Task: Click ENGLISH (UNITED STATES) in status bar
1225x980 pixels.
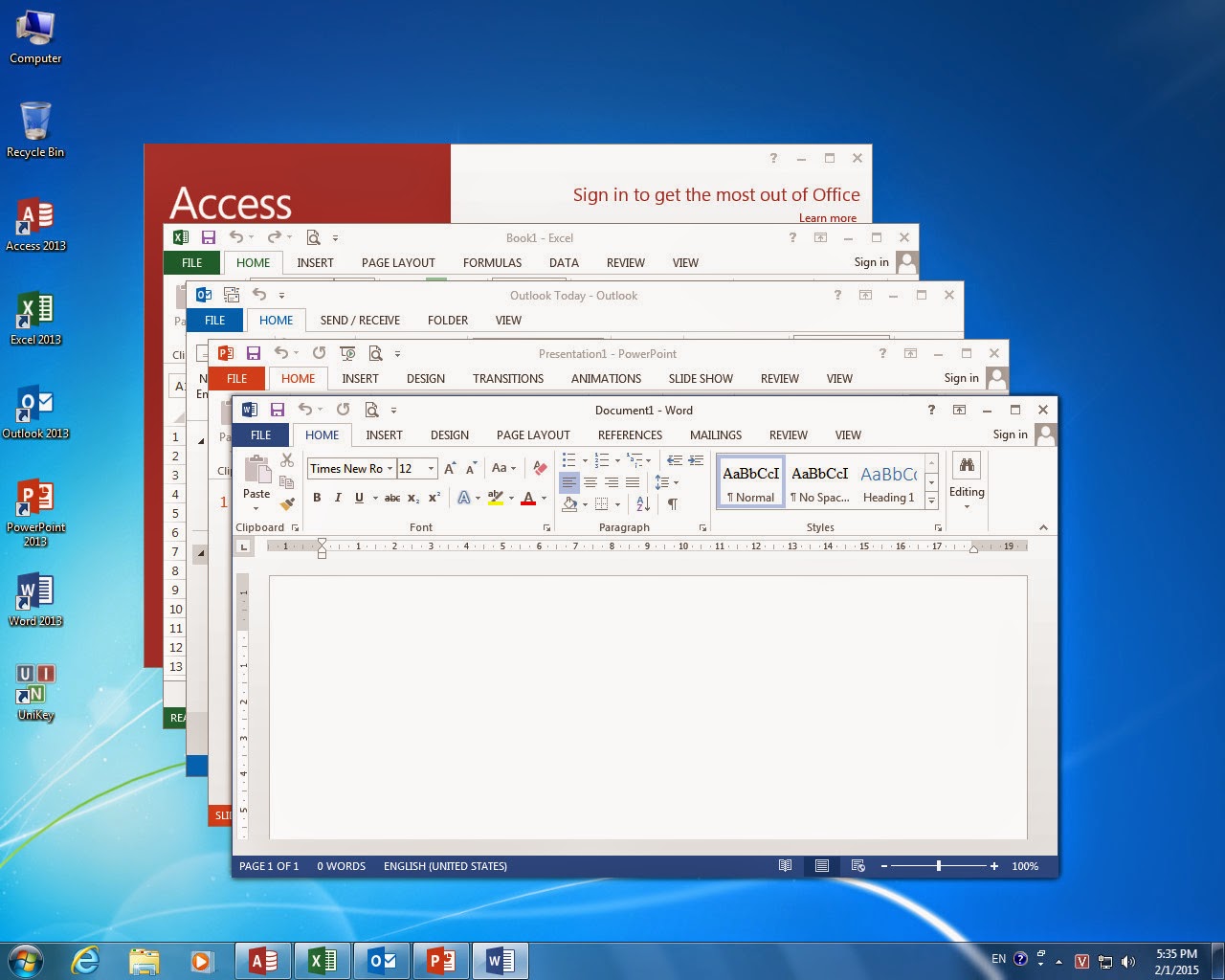Action: coord(445,866)
